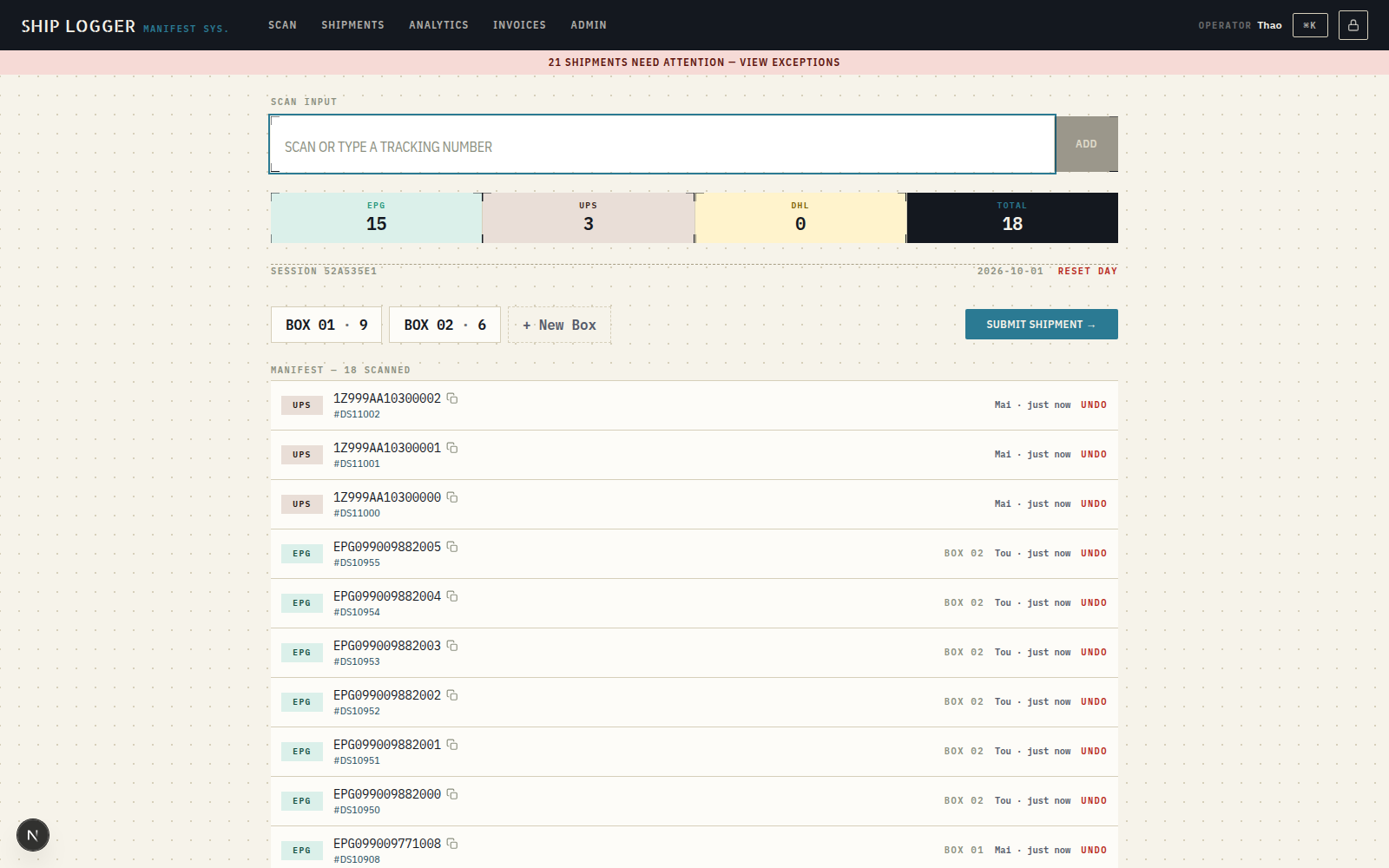Copy tracking number 1Z999AA10300002
Screen dimensions: 1389x868
pos(452,398)
